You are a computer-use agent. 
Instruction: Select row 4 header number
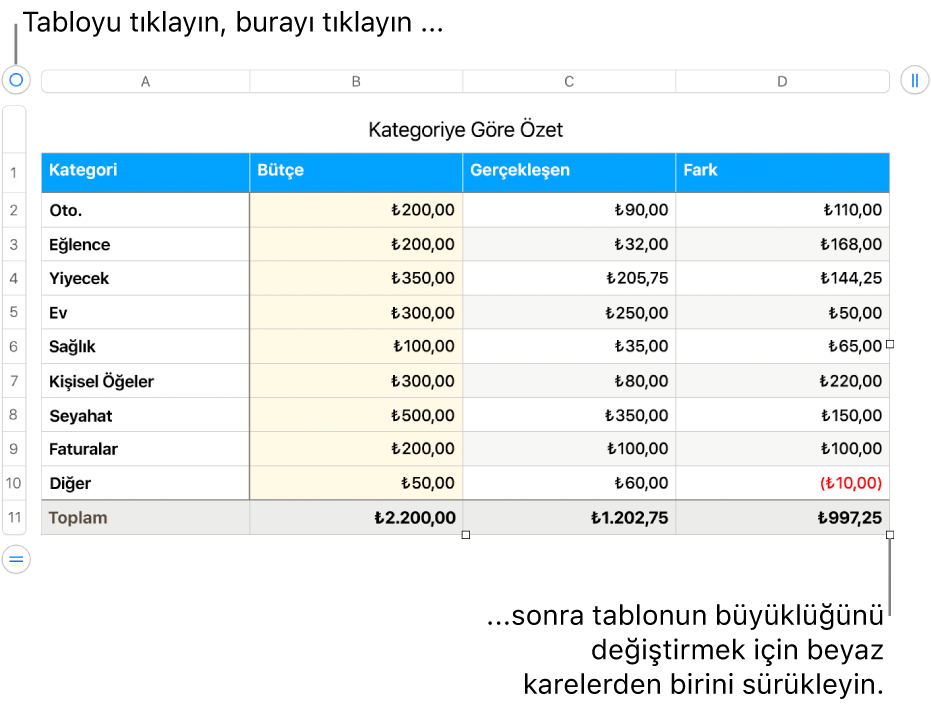(14, 278)
